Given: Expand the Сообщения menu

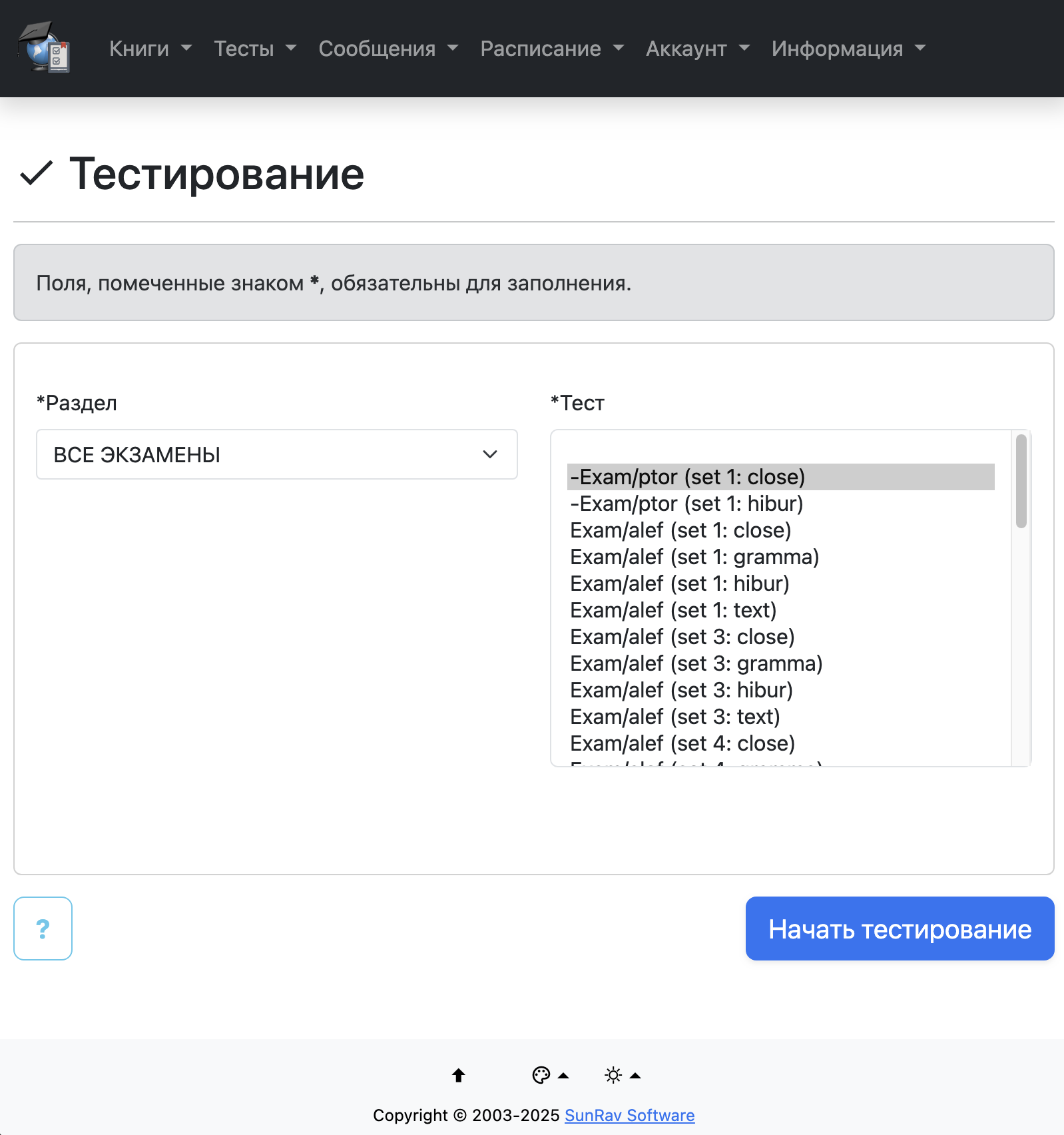Looking at the screenshot, I should pyautogui.click(x=388, y=49).
